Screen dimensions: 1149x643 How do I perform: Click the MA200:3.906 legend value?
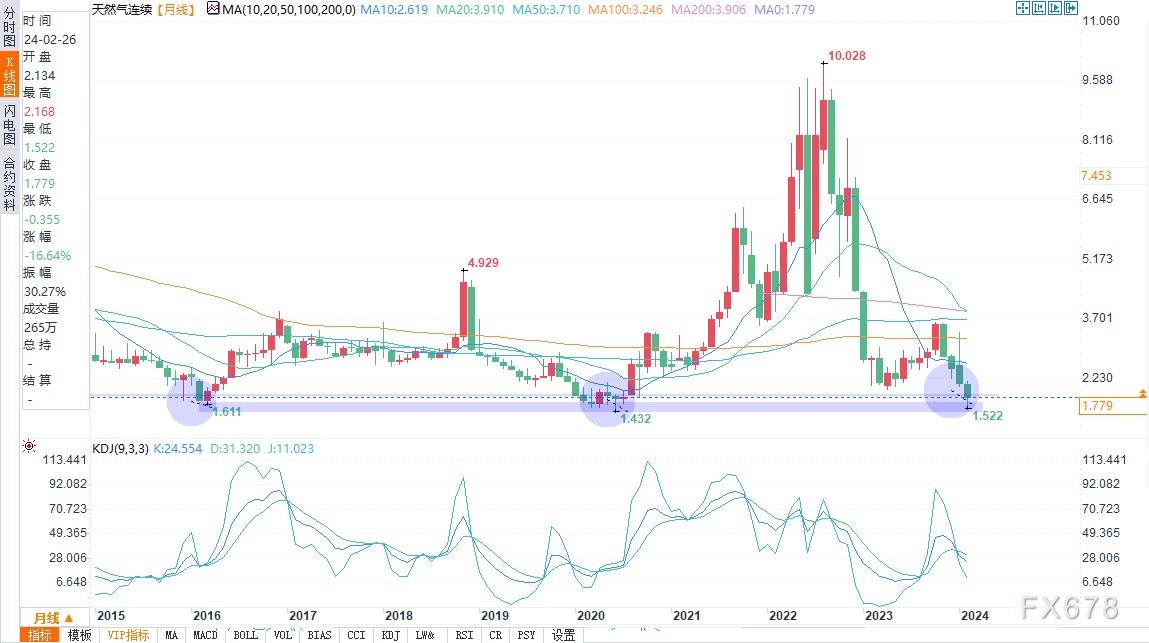coord(709,10)
